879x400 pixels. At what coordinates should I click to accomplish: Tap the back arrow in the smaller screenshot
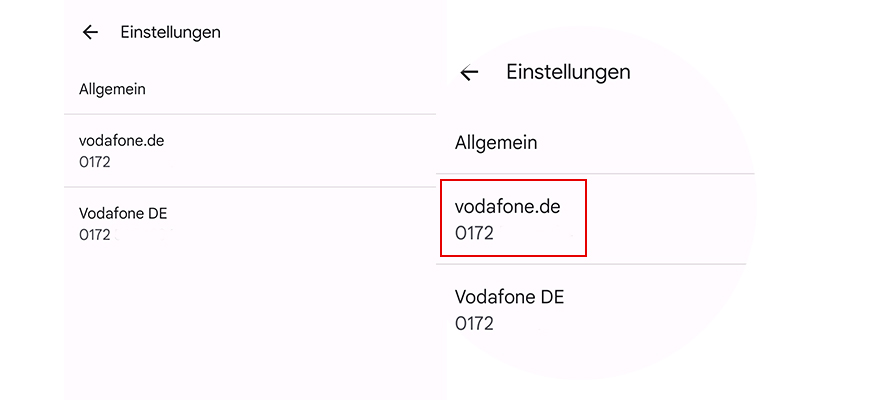coord(90,32)
